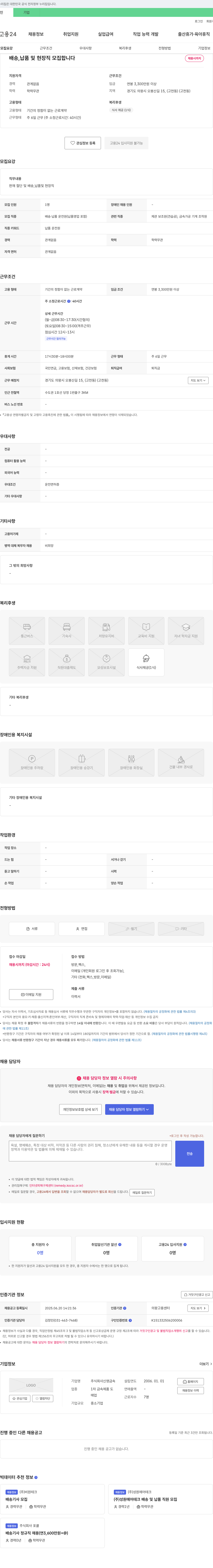Jump to the 근무조건 section tab

click(46, 48)
